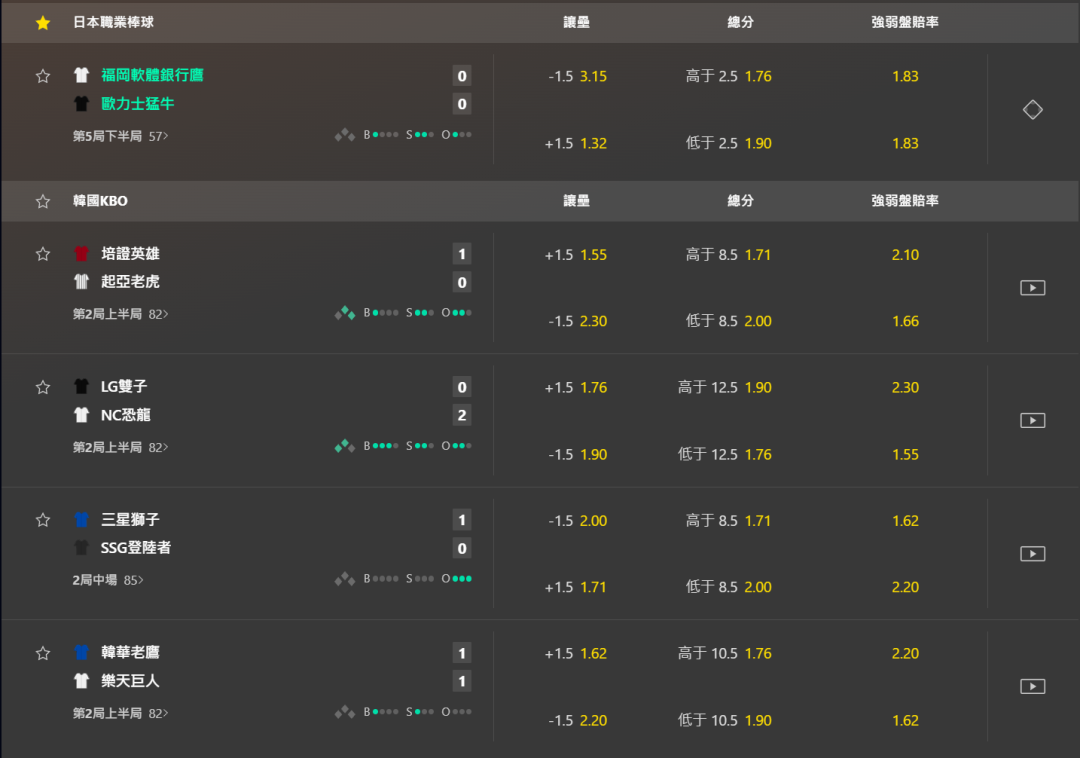
Task: Play live video for LG雙子 match
Action: (1032, 421)
